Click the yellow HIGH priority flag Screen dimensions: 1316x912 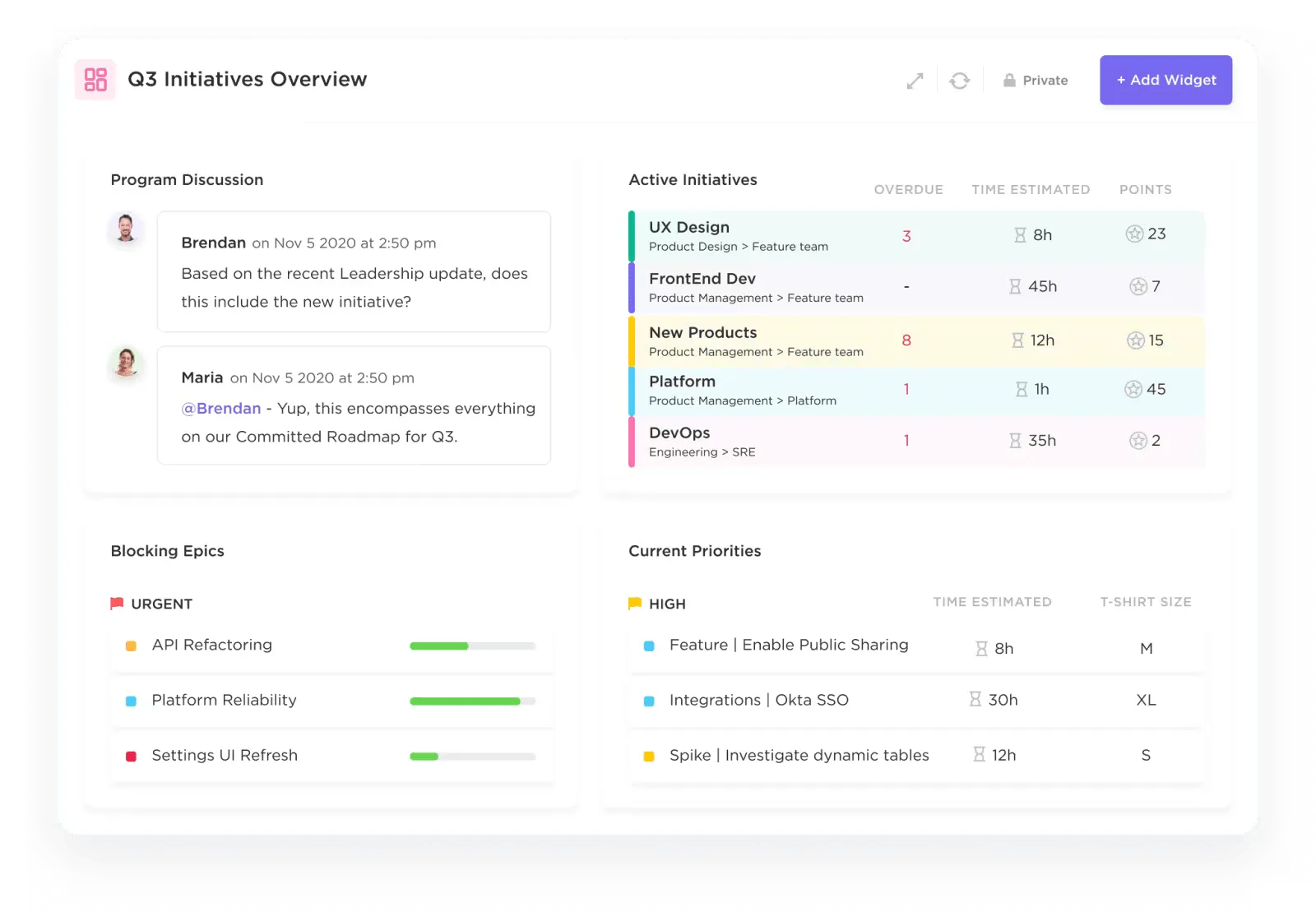[635, 604]
